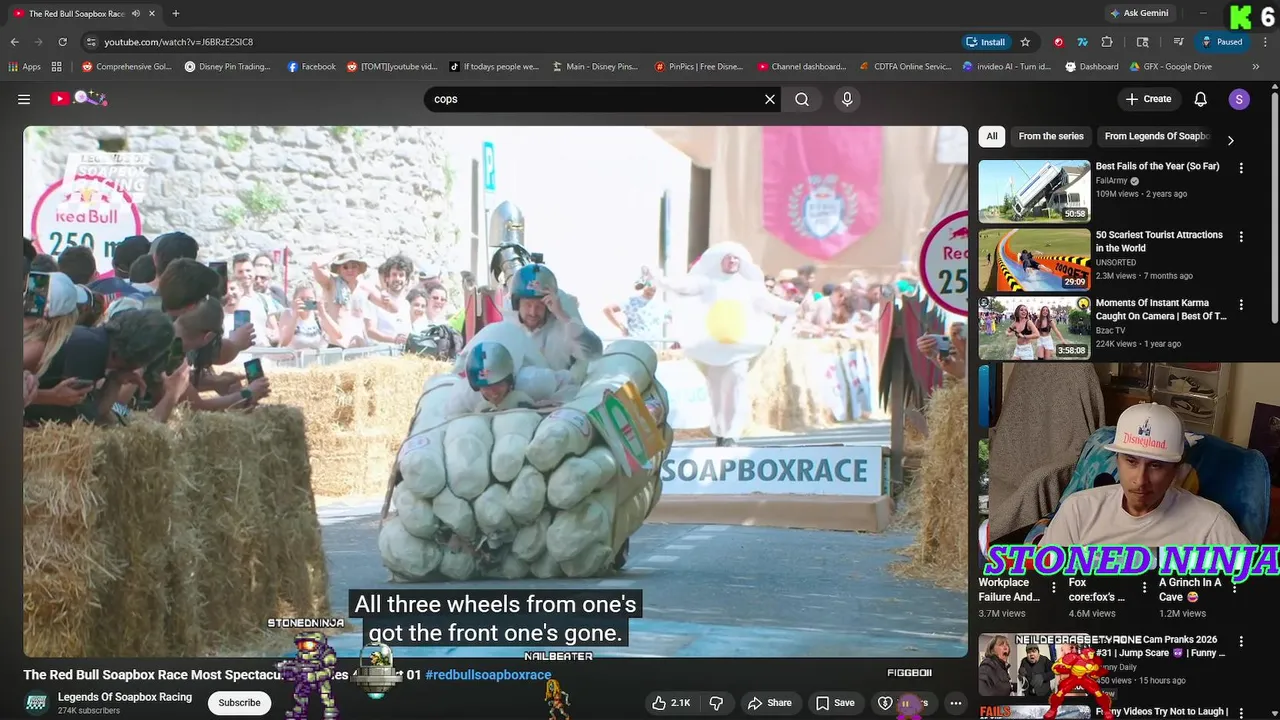Open the 'GFX - Google Drive' bookmark
The width and height of the screenshot is (1280, 720).
tap(1170, 67)
